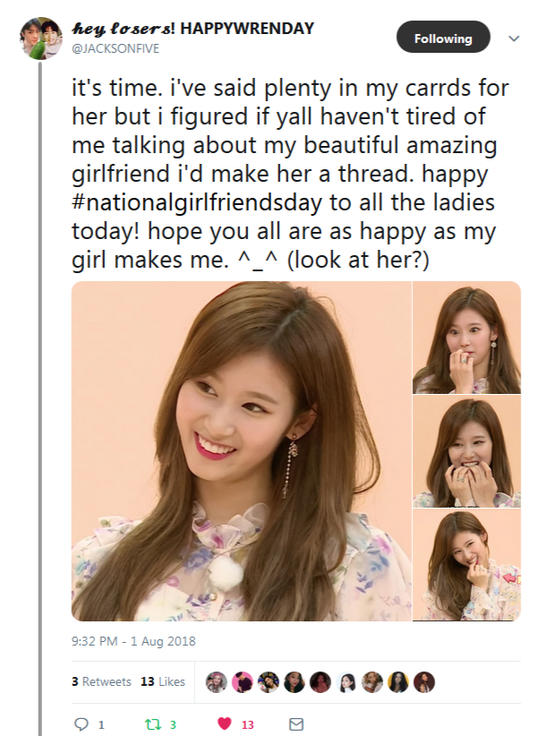Open the last liker avatar in the row
The width and height of the screenshot is (540, 736).
pyautogui.click(x=424, y=682)
